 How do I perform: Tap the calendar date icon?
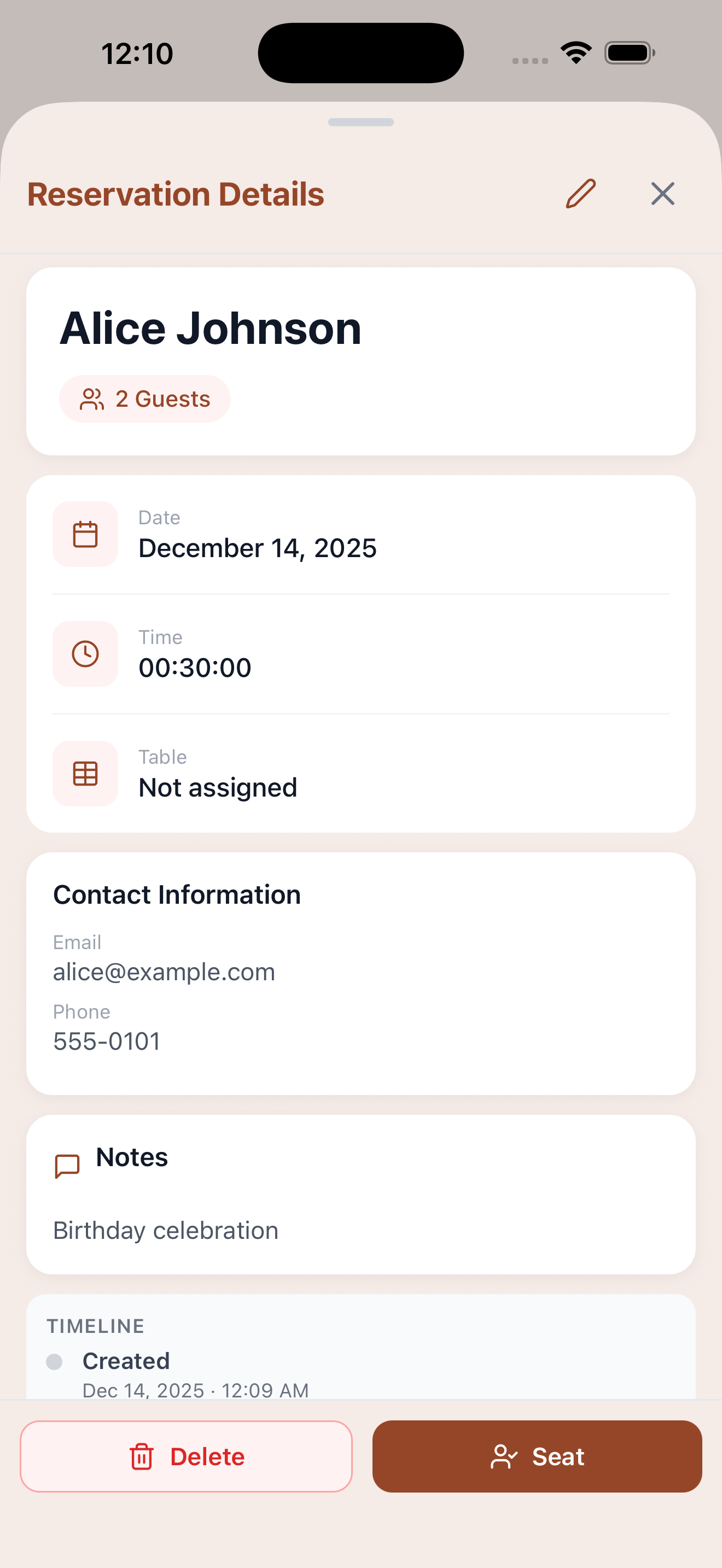[x=85, y=535]
